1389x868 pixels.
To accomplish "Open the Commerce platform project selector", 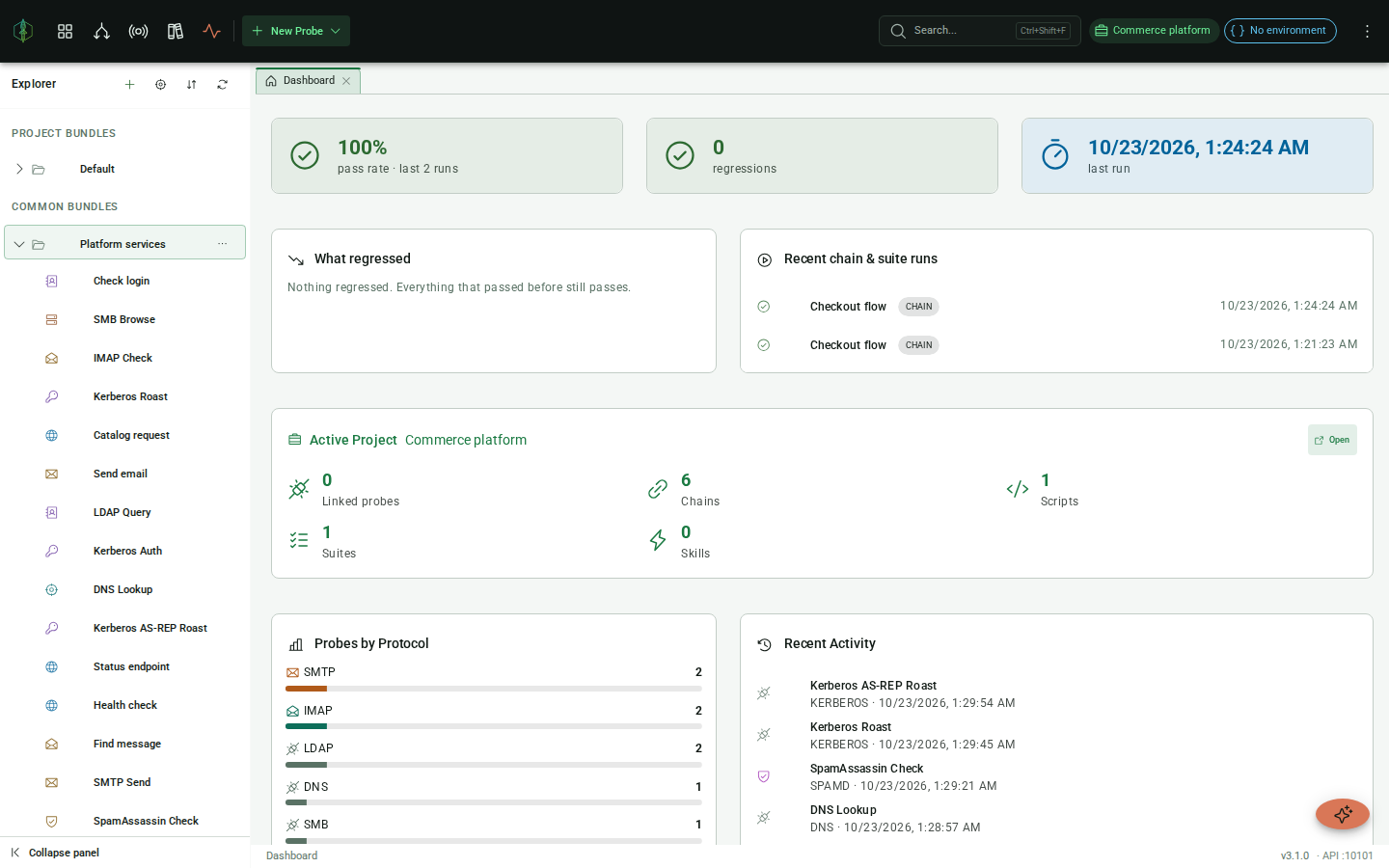I will (1154, 31).
